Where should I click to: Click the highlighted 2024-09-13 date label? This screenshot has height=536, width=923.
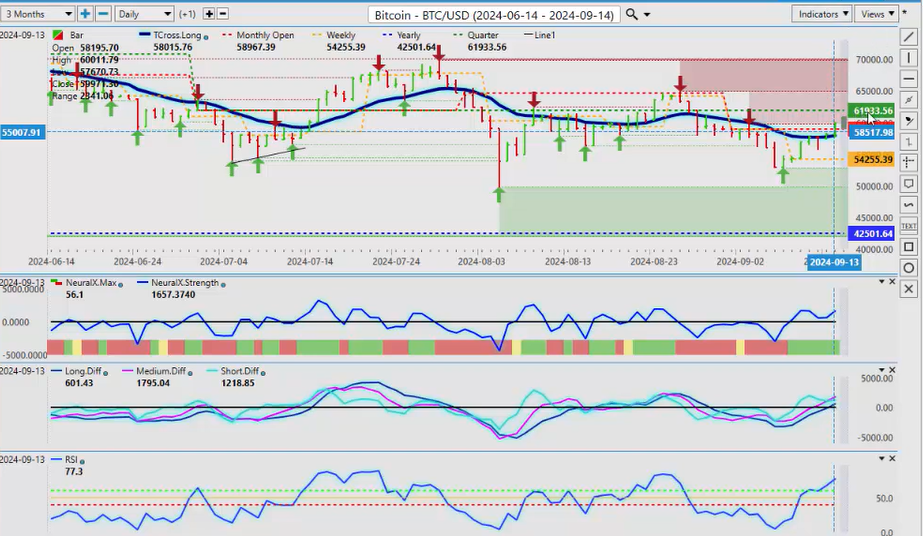pyautogui.click(x=834, y=262)
